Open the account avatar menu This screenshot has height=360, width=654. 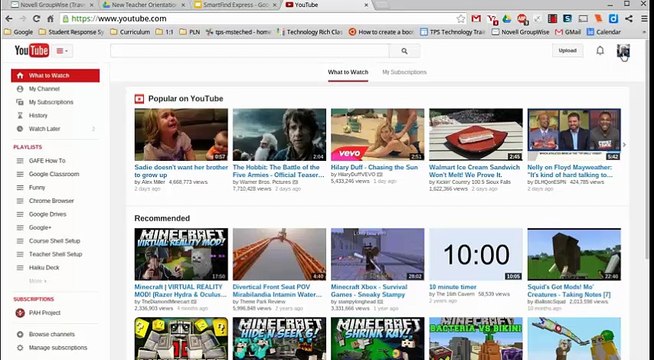click(623, 51)
